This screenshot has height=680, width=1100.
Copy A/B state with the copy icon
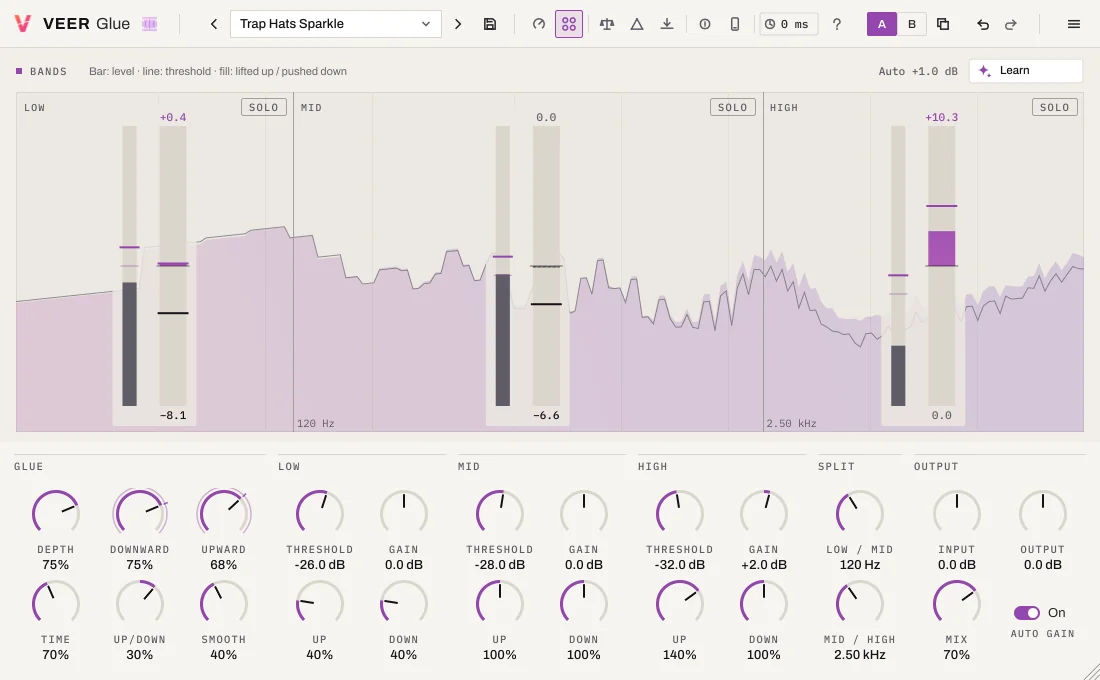tap(943, 24)
